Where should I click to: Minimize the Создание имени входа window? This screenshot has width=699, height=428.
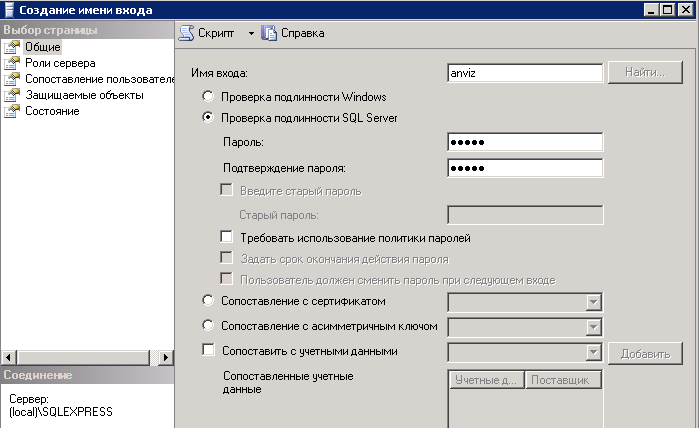pyautogui.click(x=652, y=9)
